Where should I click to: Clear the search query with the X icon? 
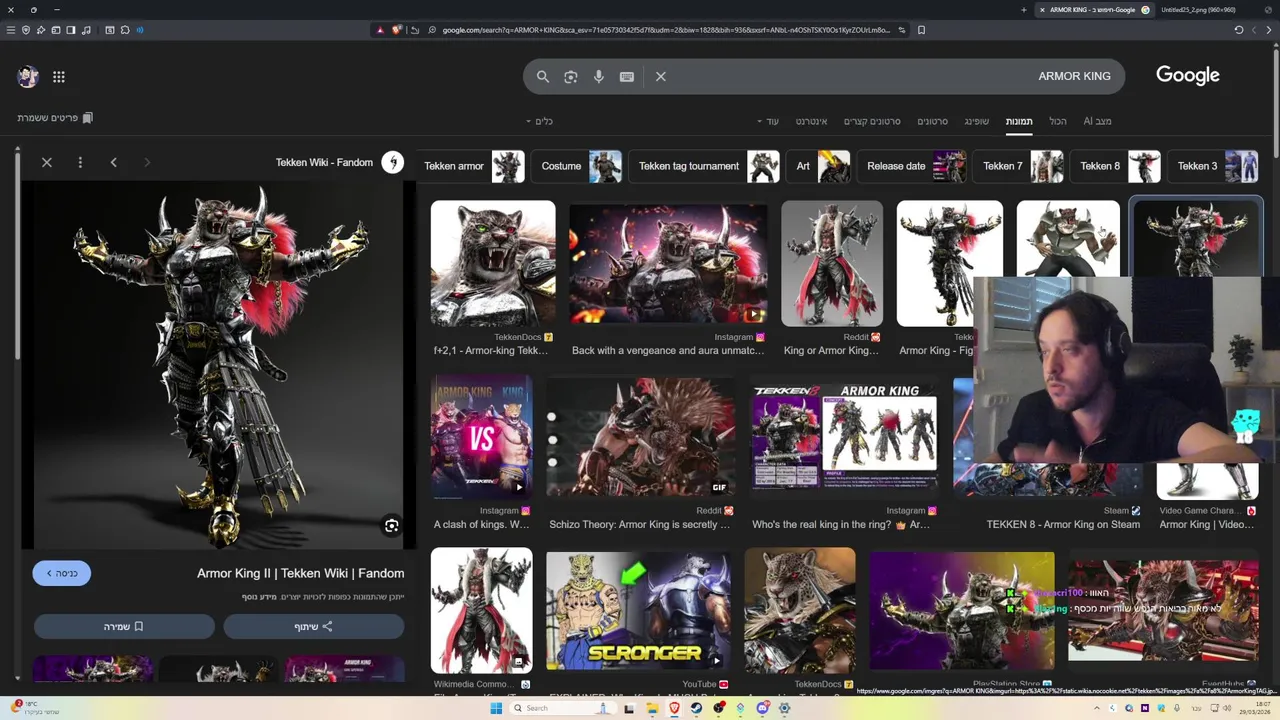pos(661,77)
